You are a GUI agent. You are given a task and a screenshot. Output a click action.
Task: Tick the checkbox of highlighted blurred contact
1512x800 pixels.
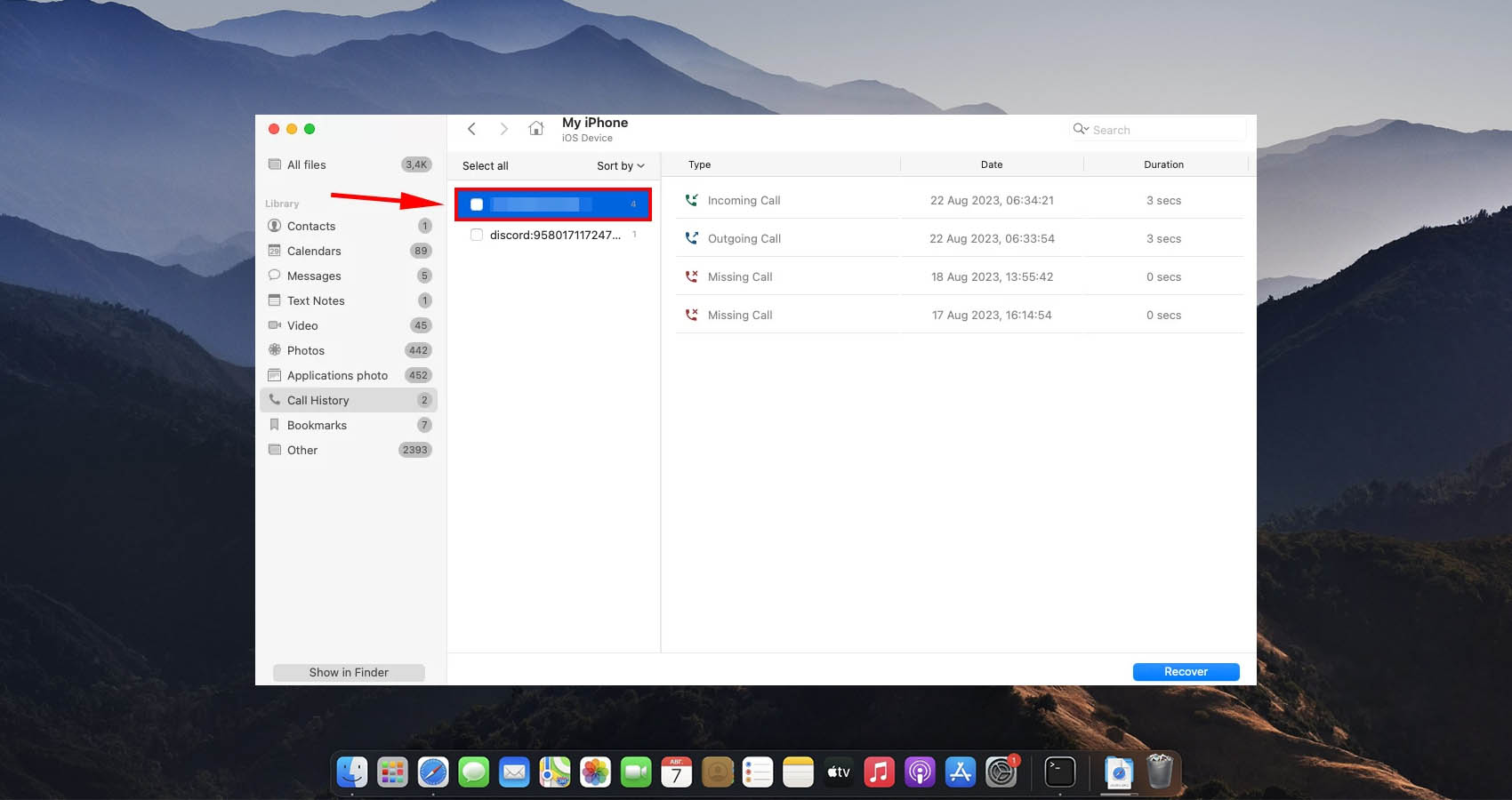click(477, 204)
